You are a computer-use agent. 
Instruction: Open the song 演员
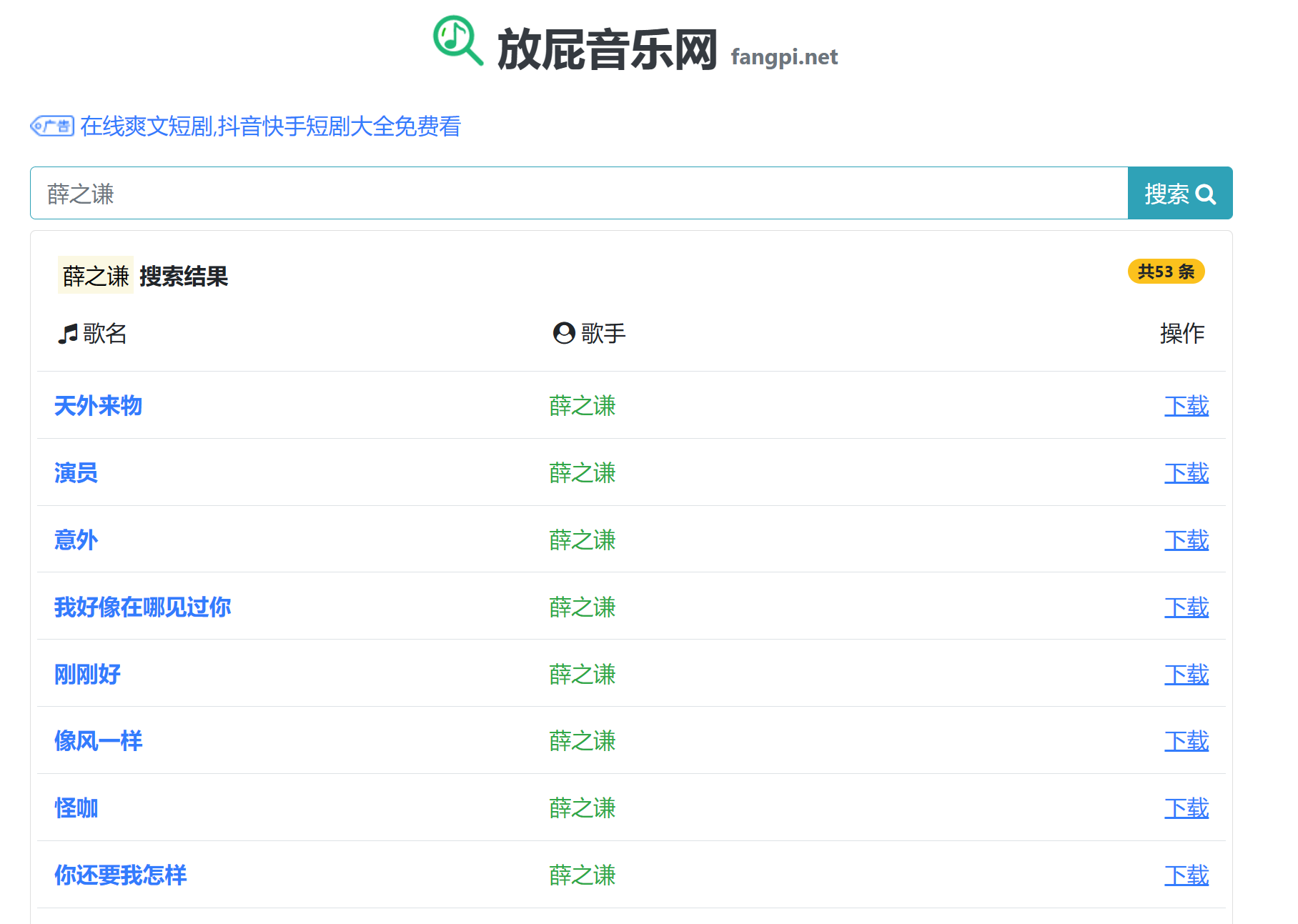click(x=76, y=473)
